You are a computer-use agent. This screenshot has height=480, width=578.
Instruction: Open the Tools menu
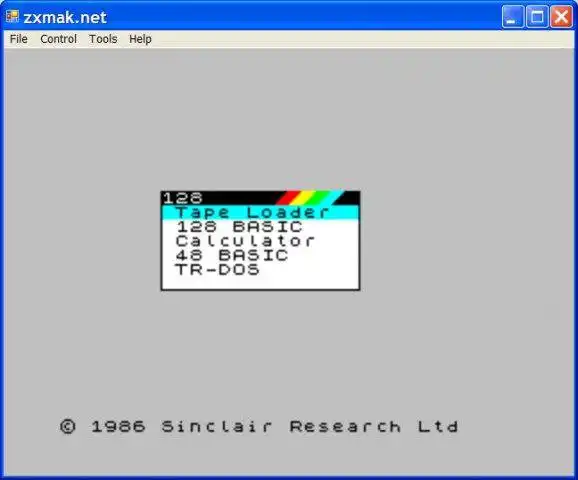coord(103,39)
